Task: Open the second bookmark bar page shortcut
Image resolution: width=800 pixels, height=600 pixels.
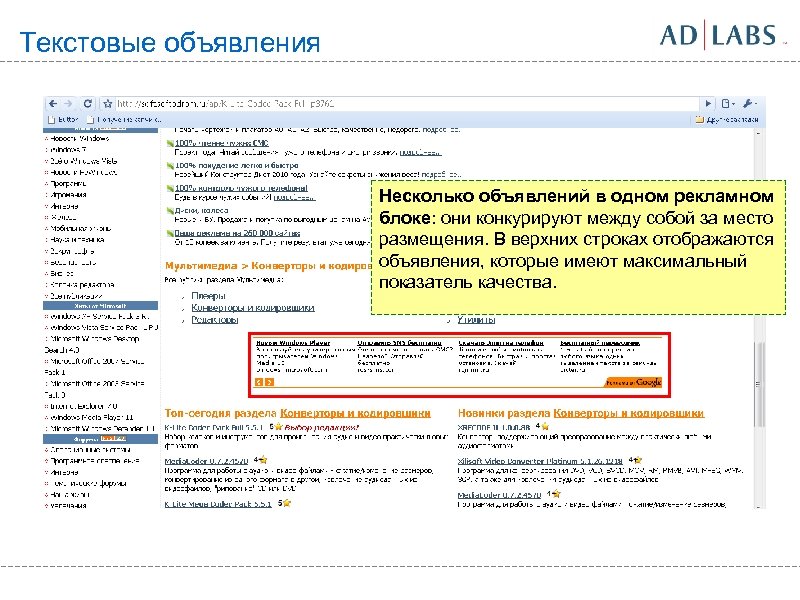Action: click(x=124, y=119)
